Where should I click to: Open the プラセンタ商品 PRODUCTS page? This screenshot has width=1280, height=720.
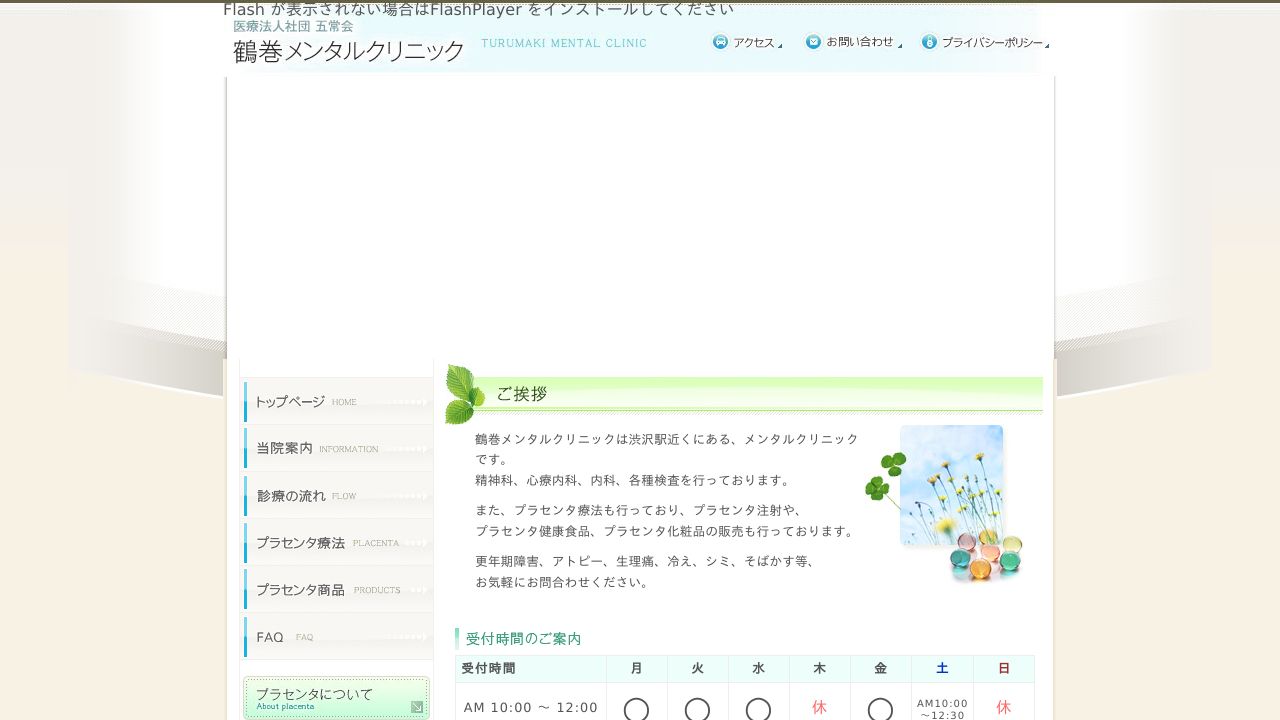tap(320, 589)
